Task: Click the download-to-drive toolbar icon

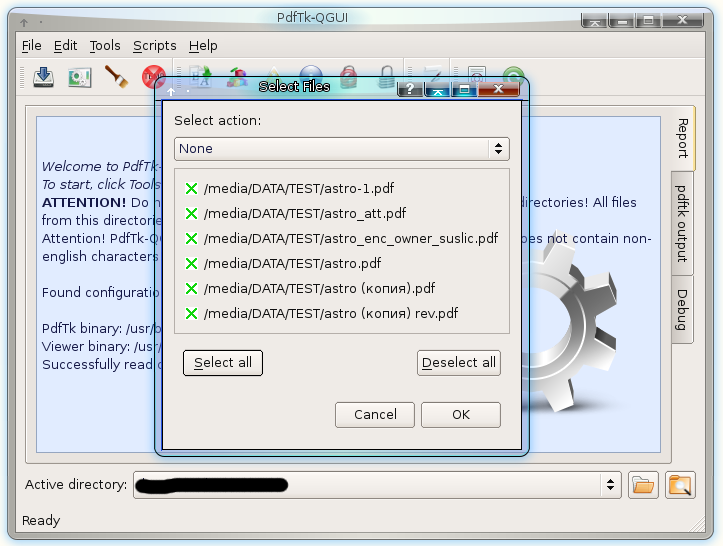Action: (43, 77)
